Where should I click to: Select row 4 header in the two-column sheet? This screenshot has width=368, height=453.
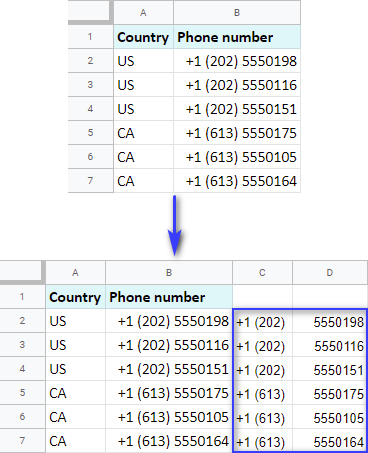point(91,109)
